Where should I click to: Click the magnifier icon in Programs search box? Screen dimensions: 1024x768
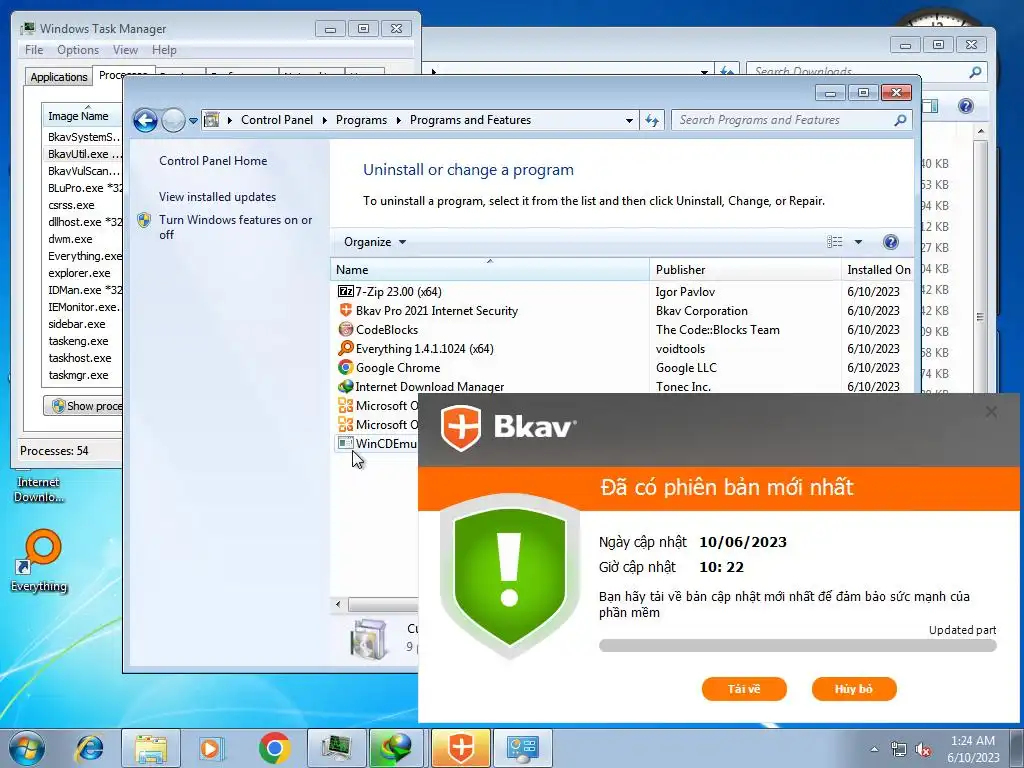(901, 120)
